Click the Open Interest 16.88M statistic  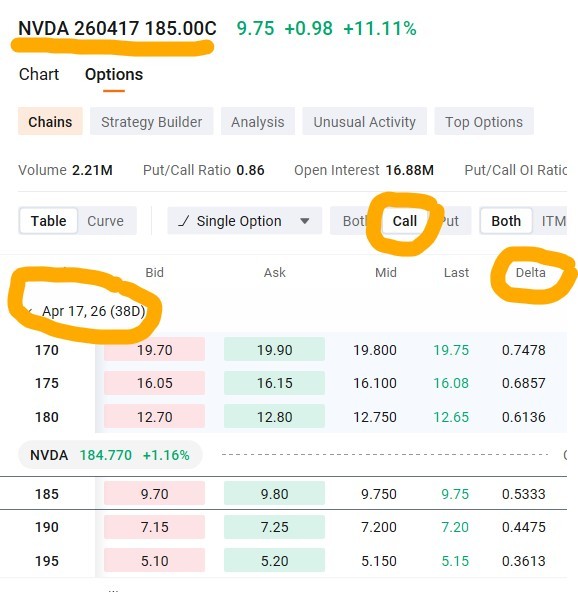click(x=364, y=170)
